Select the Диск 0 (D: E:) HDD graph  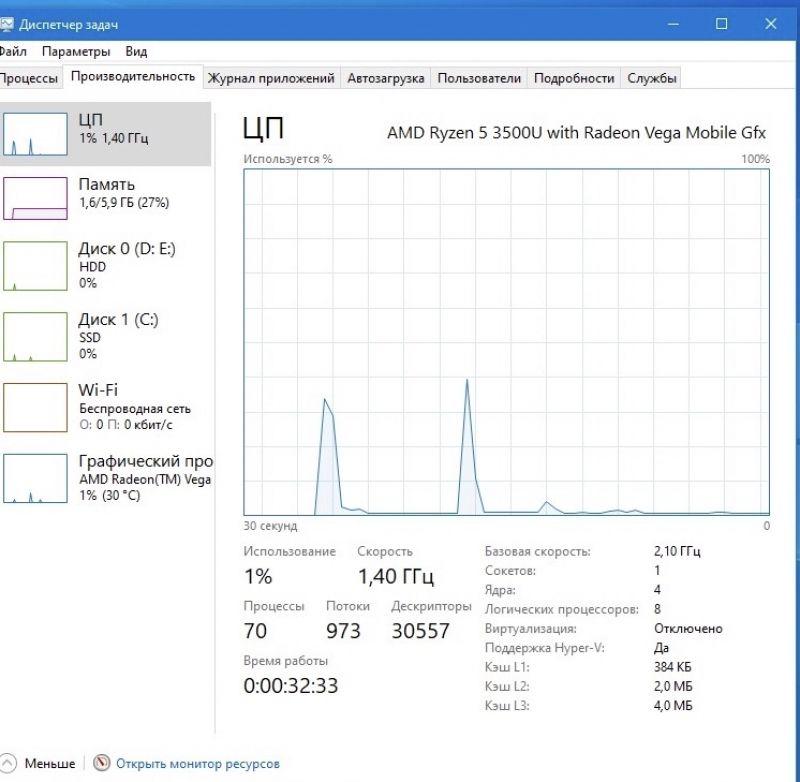(35, 266)
